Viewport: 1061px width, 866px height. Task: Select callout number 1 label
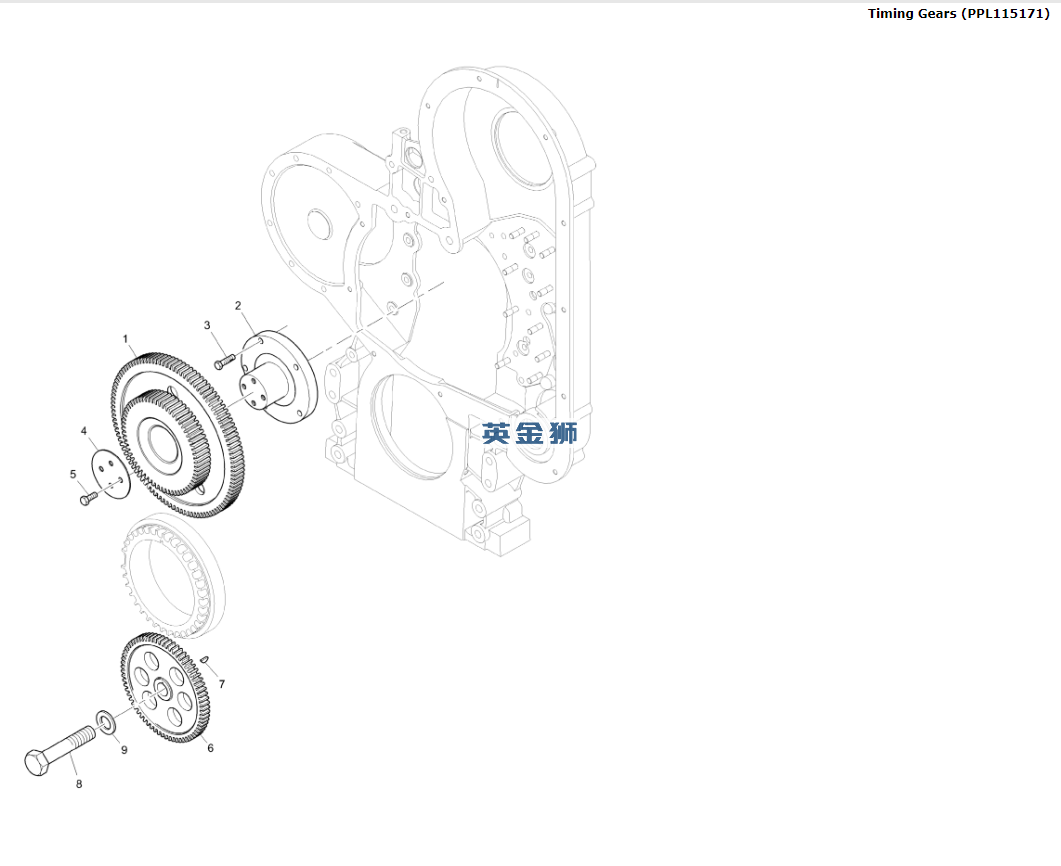[x=125, y=338]
